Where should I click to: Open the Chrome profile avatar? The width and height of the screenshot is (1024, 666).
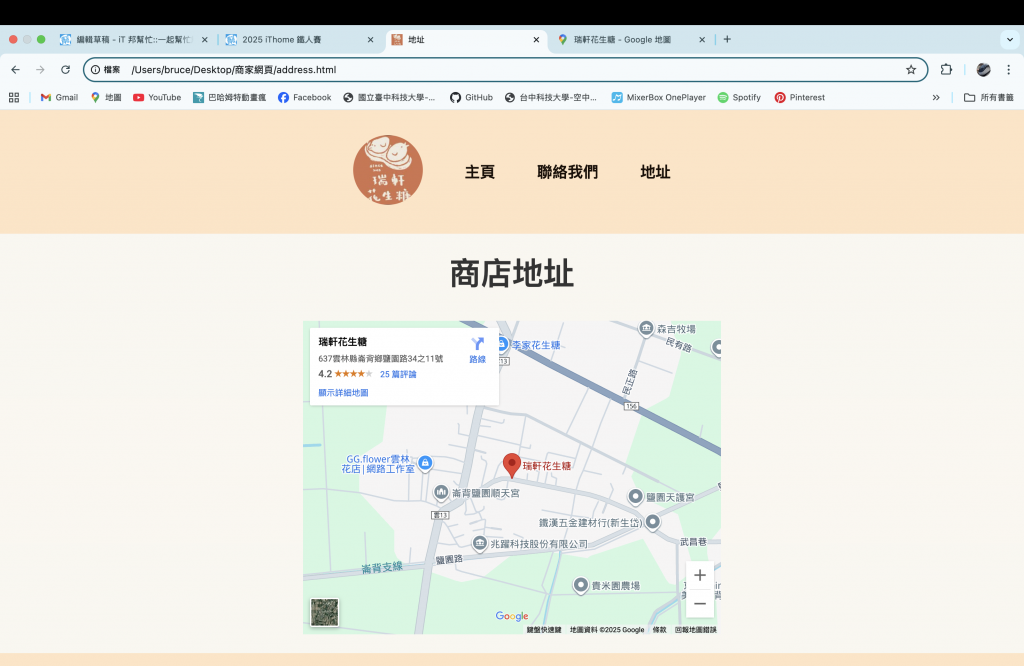(x=984, y=70)
